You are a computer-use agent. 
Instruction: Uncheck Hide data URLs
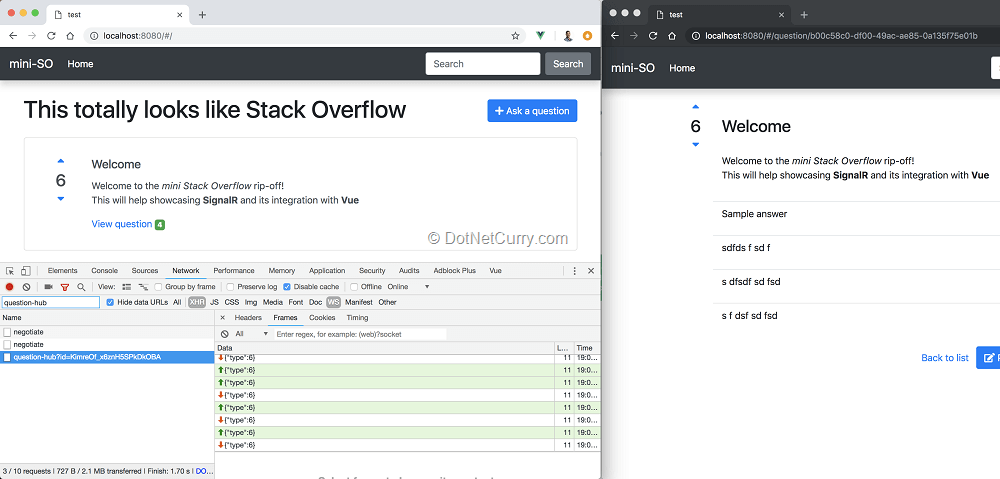pos(110,302)
